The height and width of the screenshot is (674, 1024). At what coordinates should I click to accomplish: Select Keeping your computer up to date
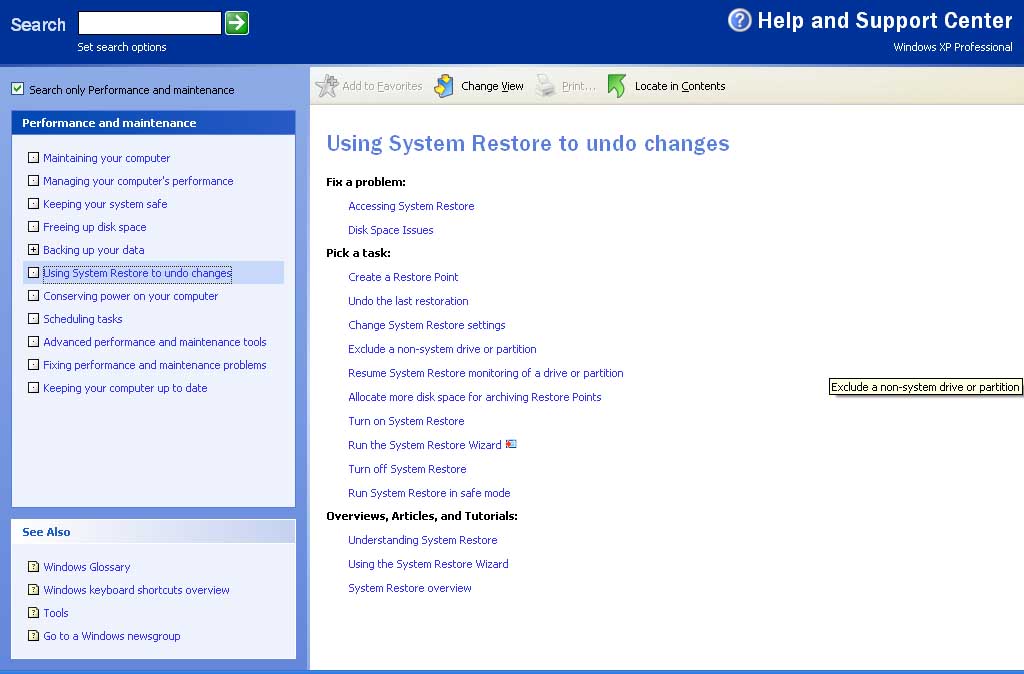tap(125, 388)
